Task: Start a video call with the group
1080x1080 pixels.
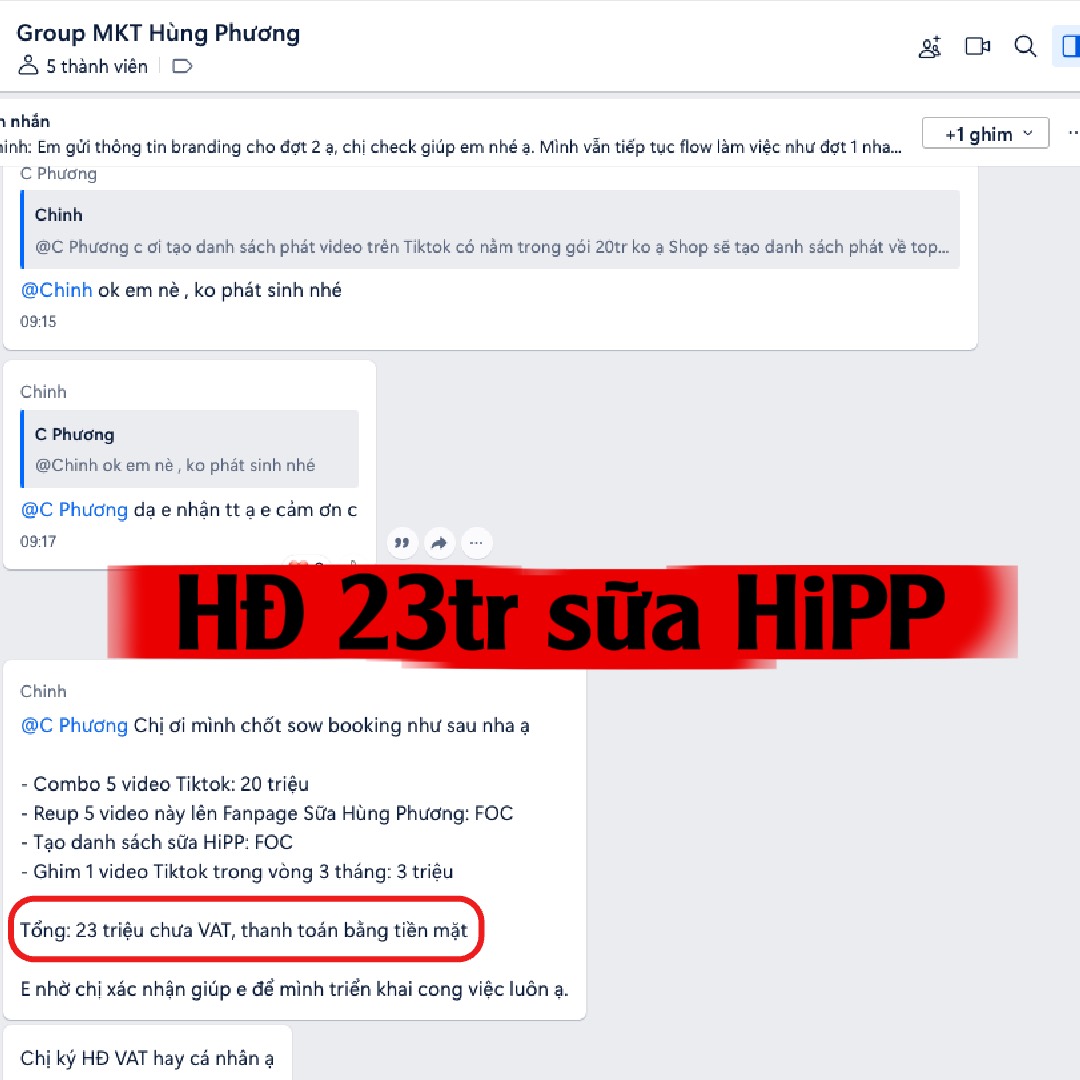Action: 977,46
